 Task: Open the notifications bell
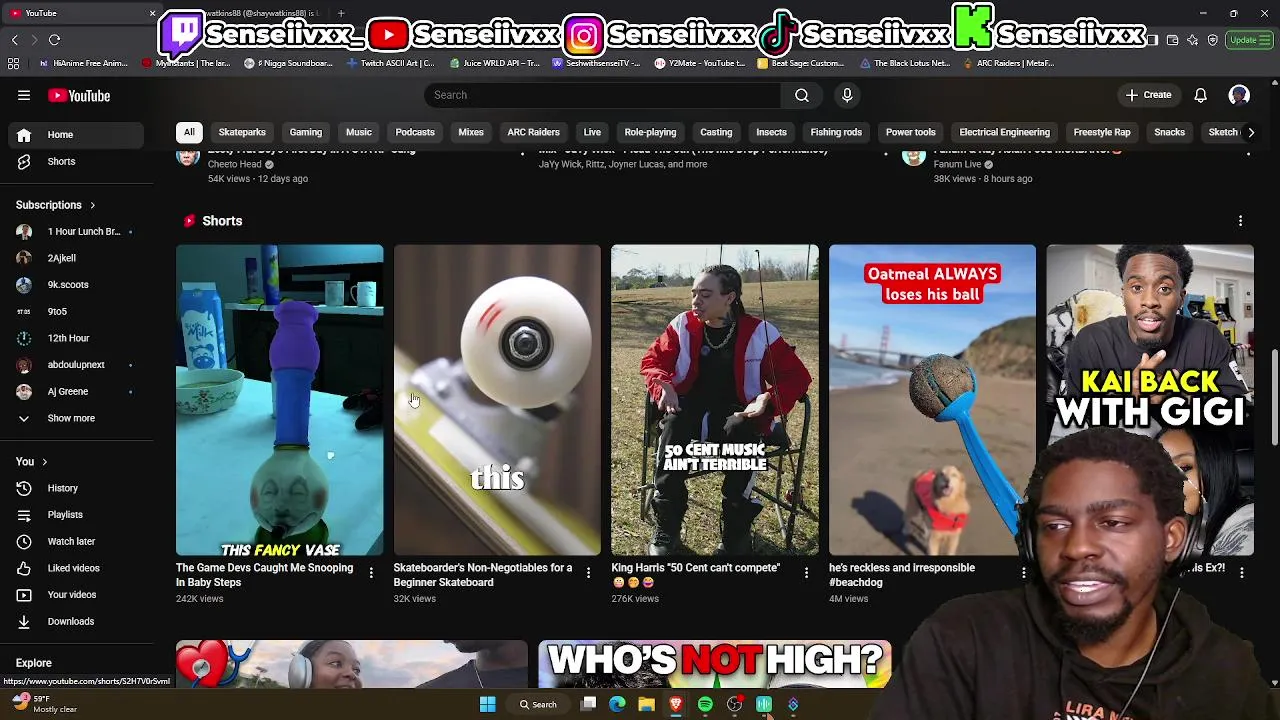(1200, 95)
